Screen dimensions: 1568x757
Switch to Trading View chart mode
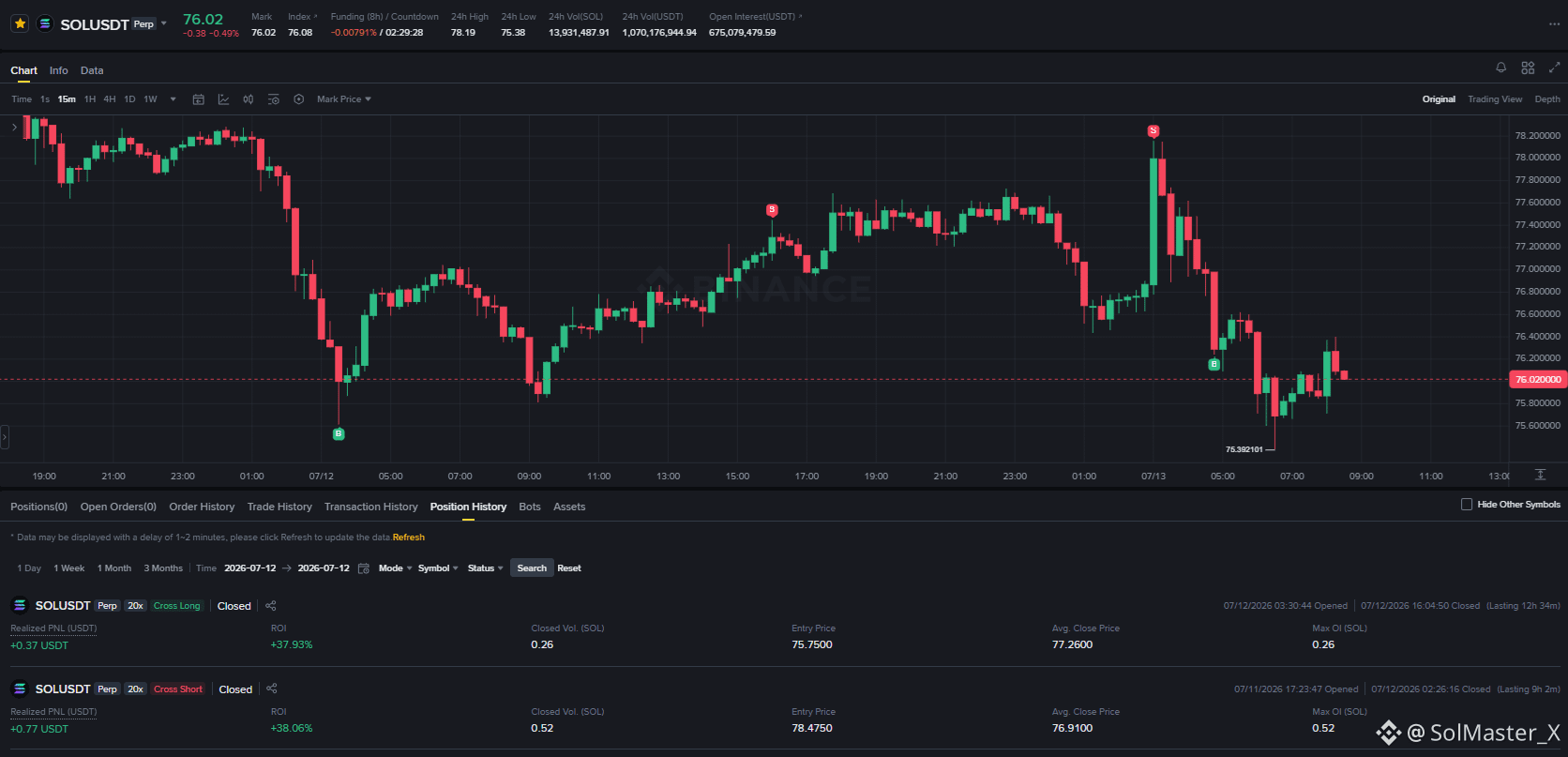1495,99
